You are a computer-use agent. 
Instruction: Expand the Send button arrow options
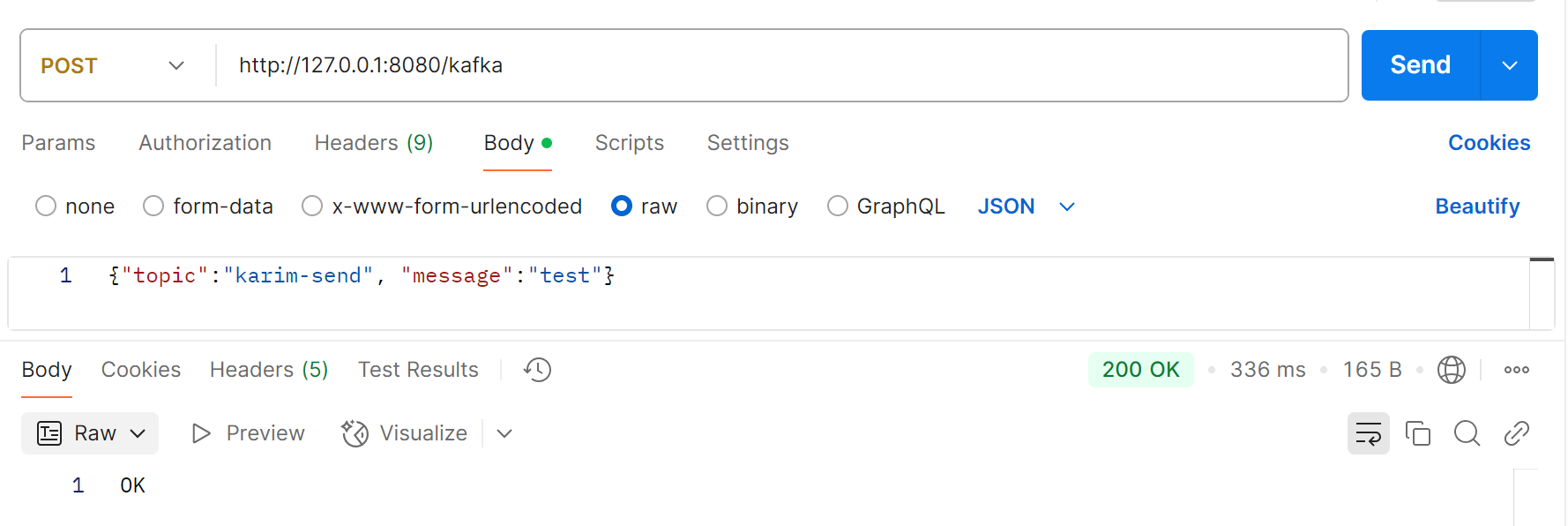pos(1509,65)
